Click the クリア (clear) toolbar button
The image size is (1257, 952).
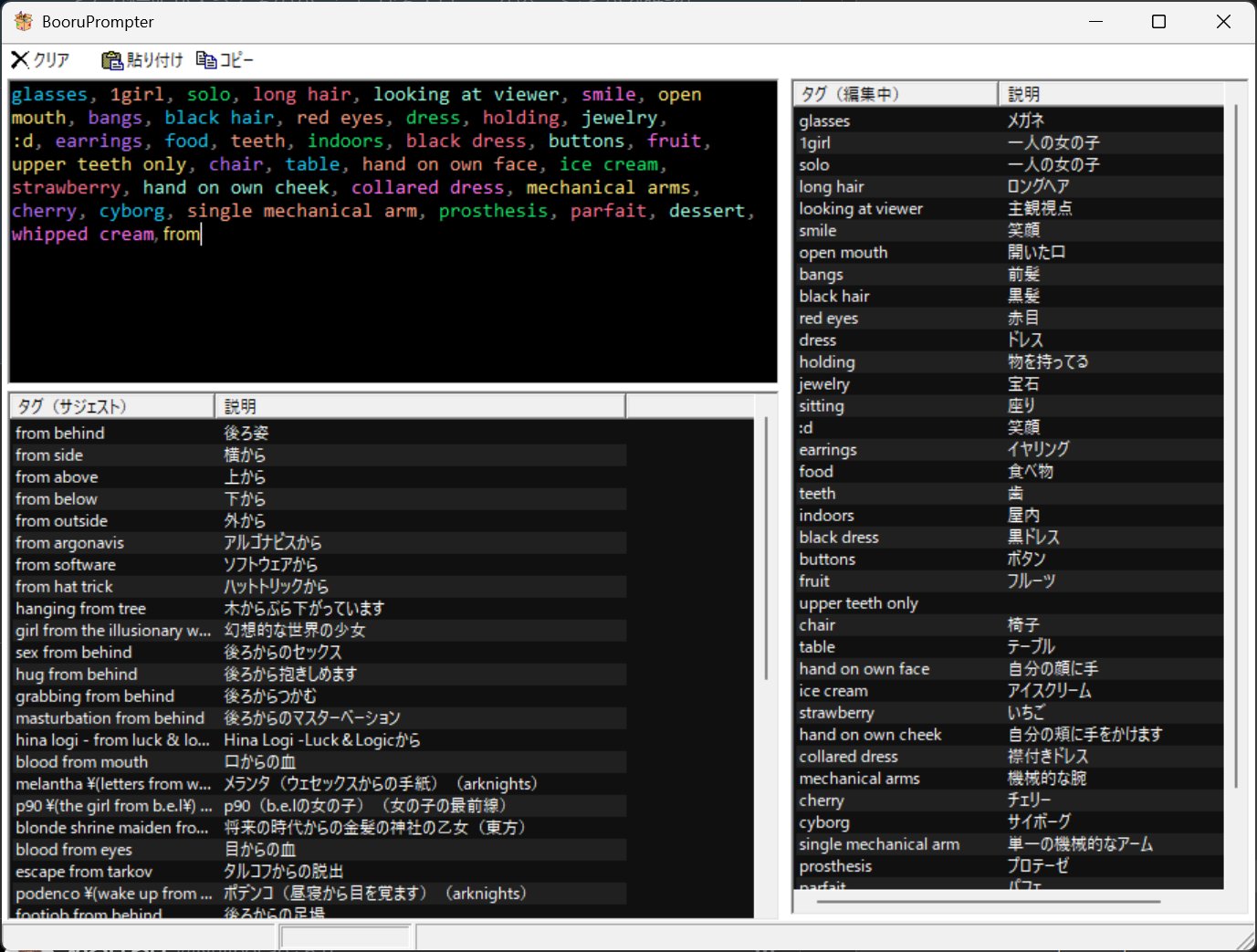pyautogui.click(x=41, y=60)
